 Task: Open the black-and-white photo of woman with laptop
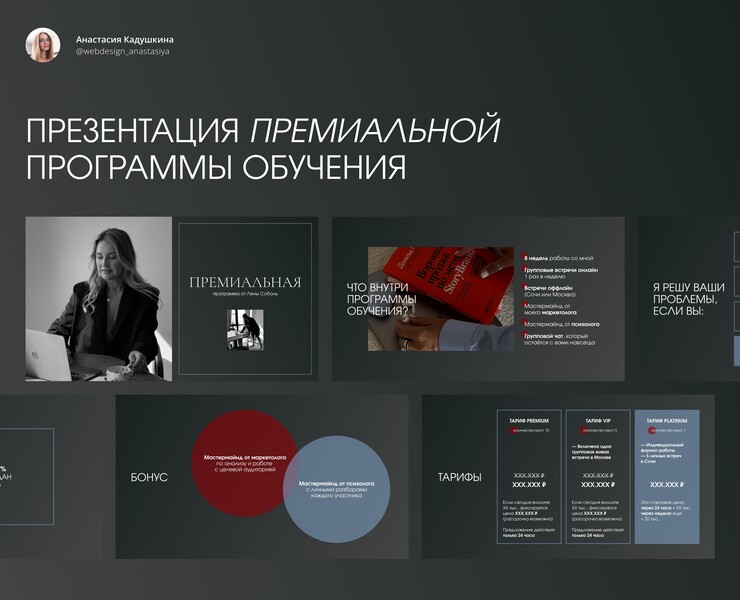(x=99, y=299)
